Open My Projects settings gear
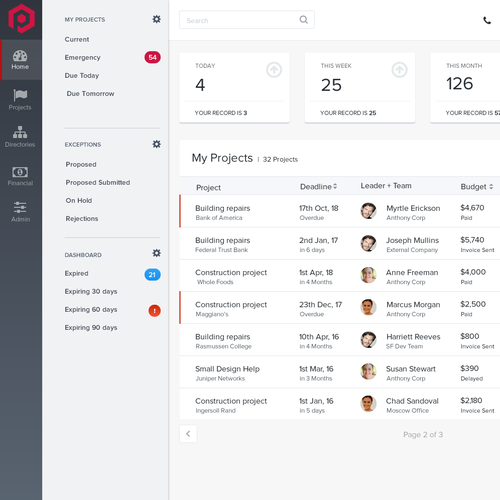 [x=156, y=19]
